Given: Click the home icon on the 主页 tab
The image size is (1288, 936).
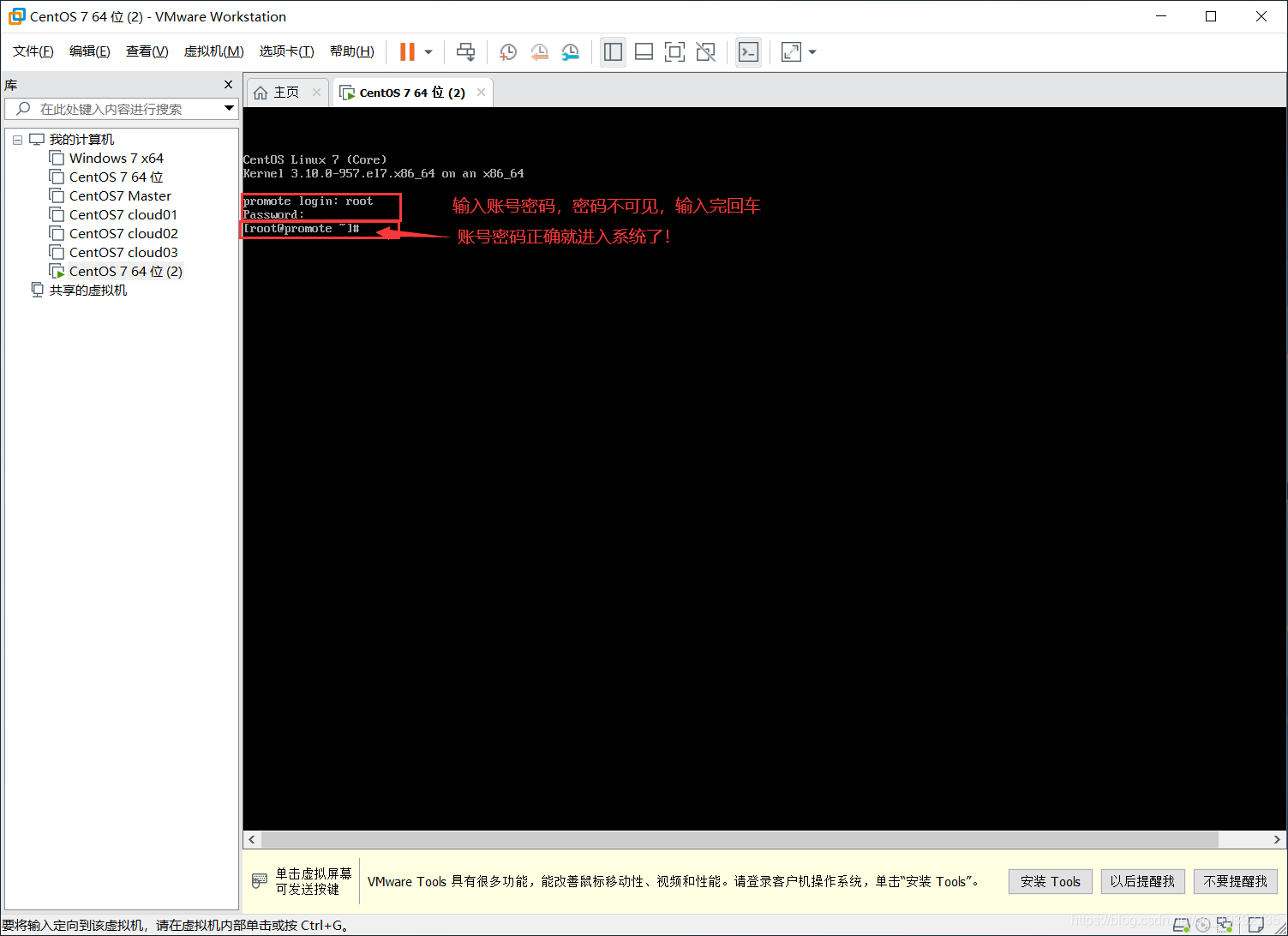Looking at the screenshot, I should [261, 93].
